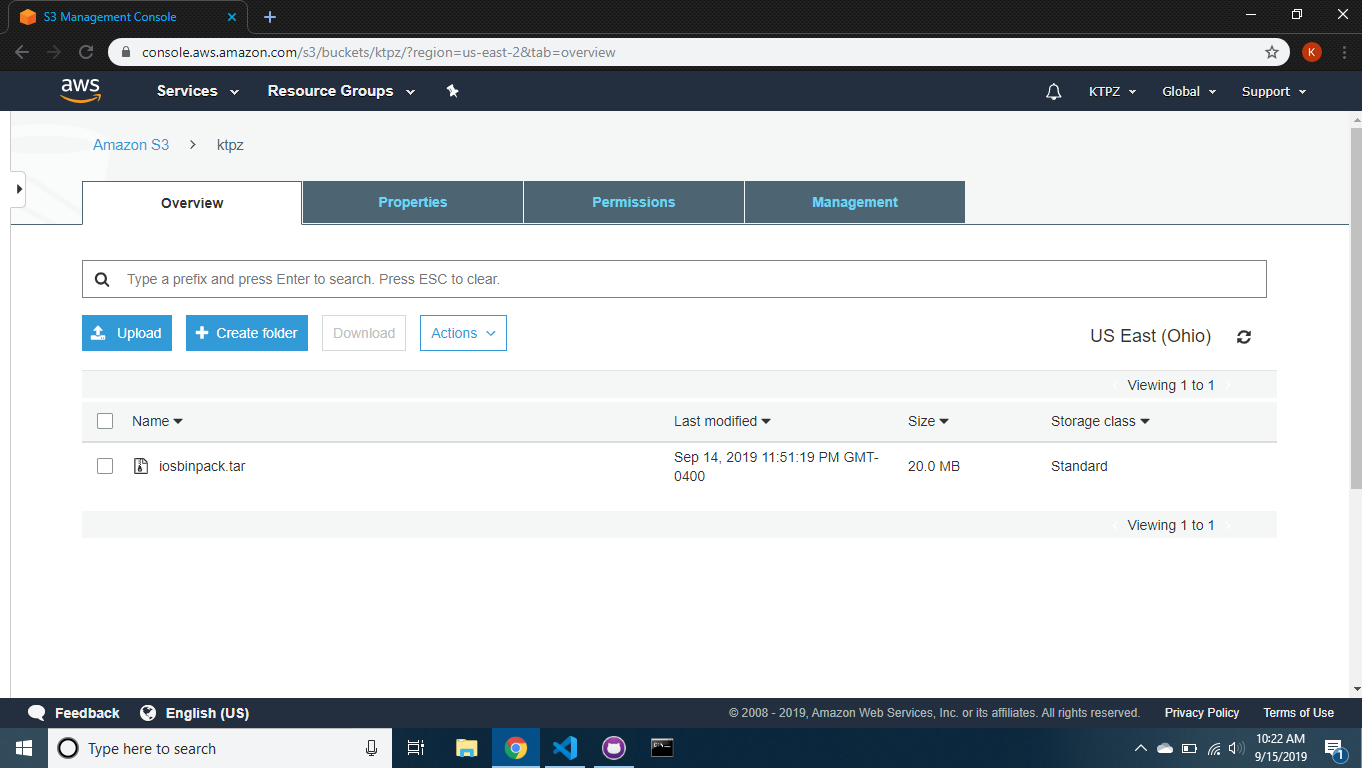Viewport: 1362px width, 768px height.
Task: Select the Overview tab
Action: [x=192, y=203]
